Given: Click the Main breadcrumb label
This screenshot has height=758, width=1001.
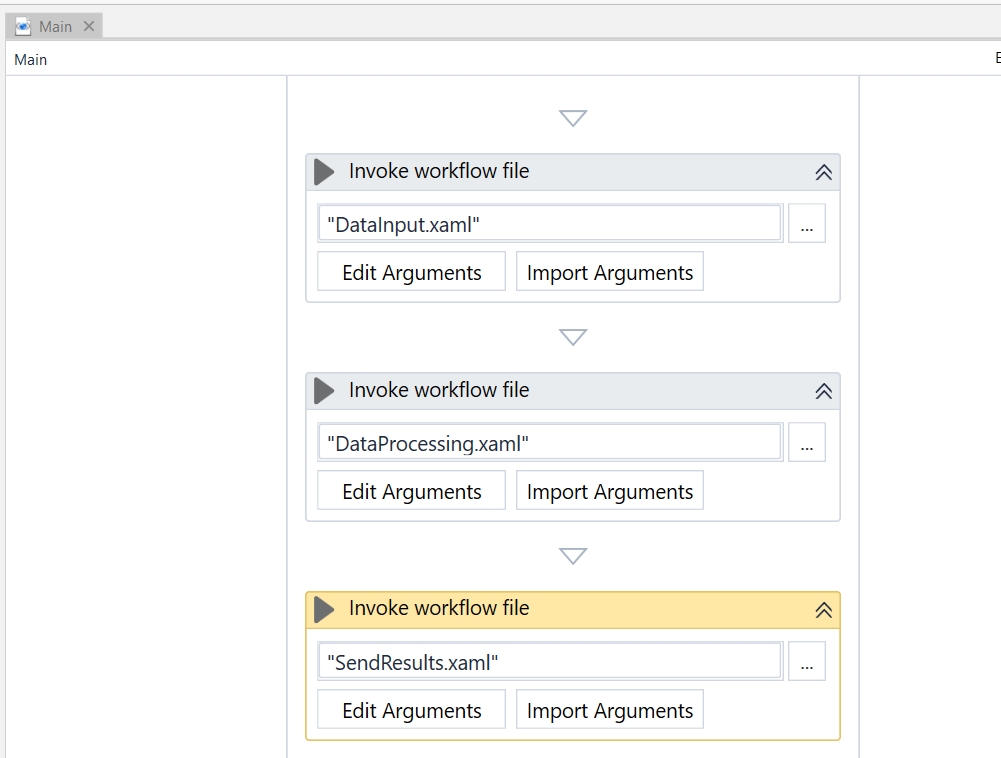Looking at the screenshot, I should pos(31,60).
